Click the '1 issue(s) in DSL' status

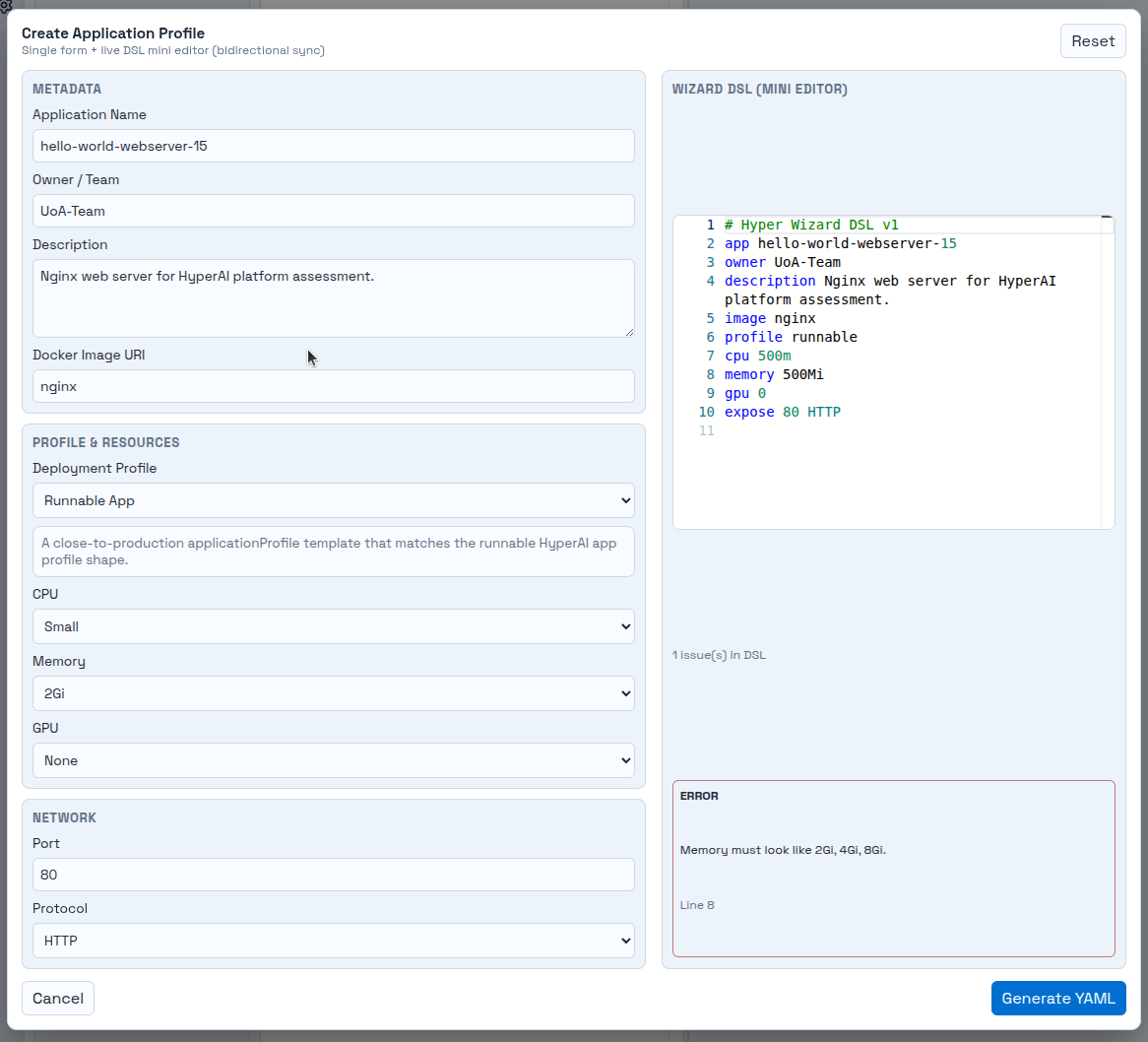click(719, 655)
